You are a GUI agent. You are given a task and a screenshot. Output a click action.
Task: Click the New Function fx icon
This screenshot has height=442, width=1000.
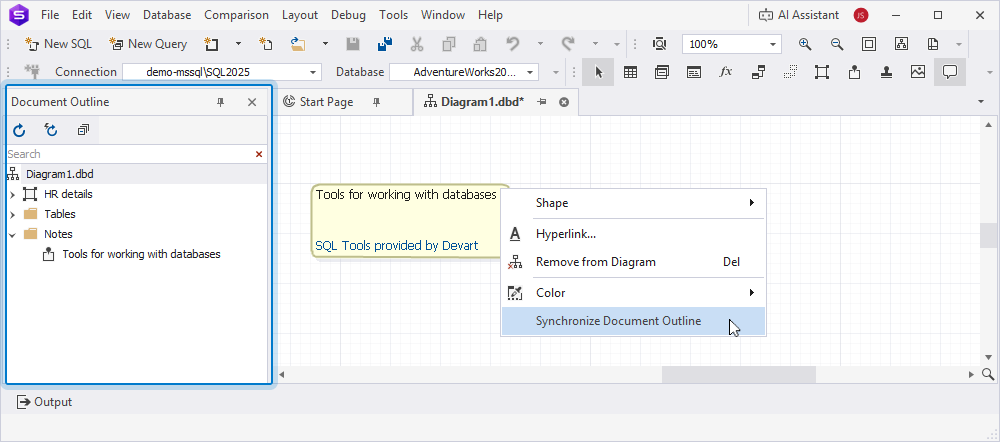click(x=726, y=72)
